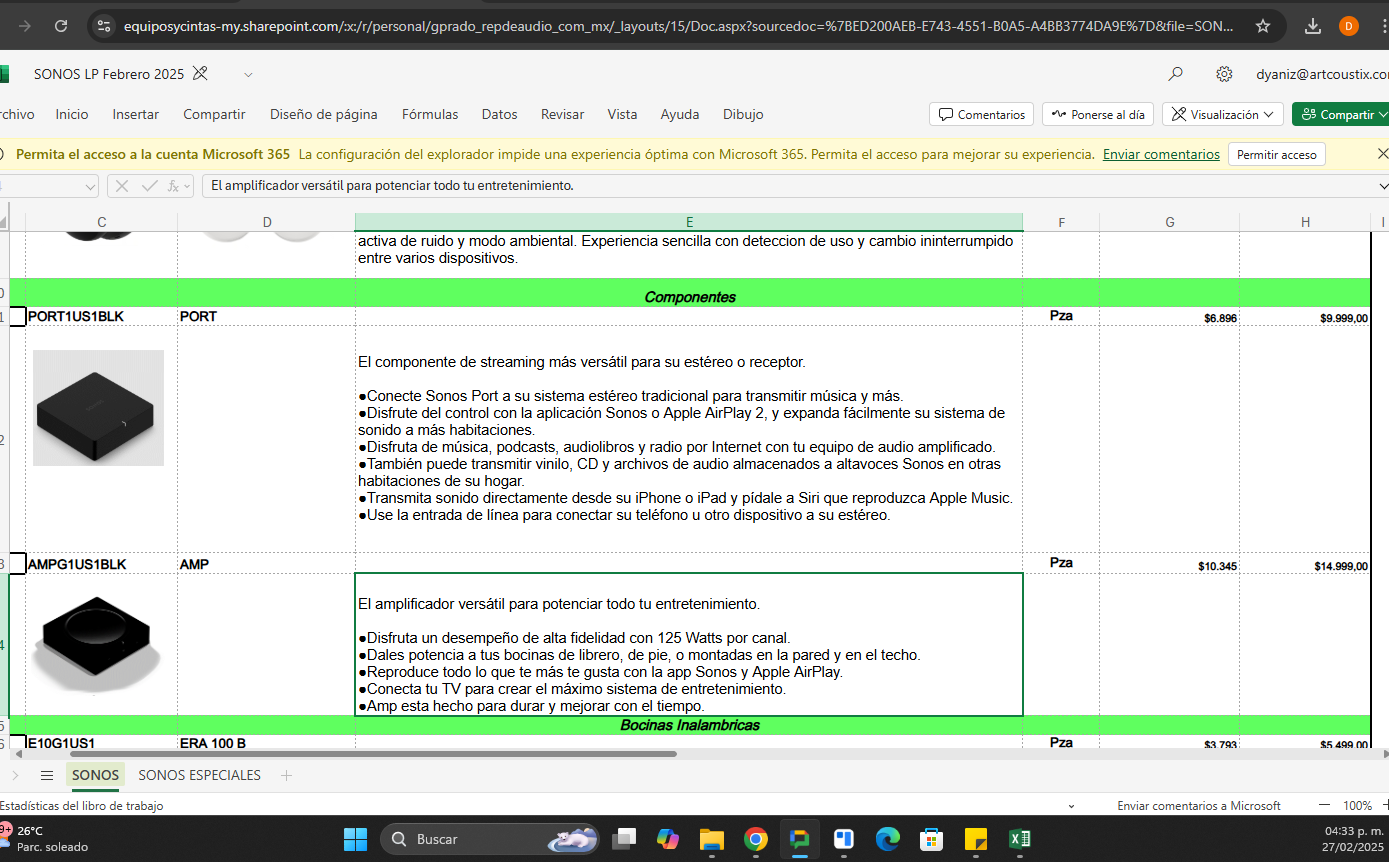Click the formula bar confirm checkmark icon
The image size is (1389, 862).
(x=150, y=186)
